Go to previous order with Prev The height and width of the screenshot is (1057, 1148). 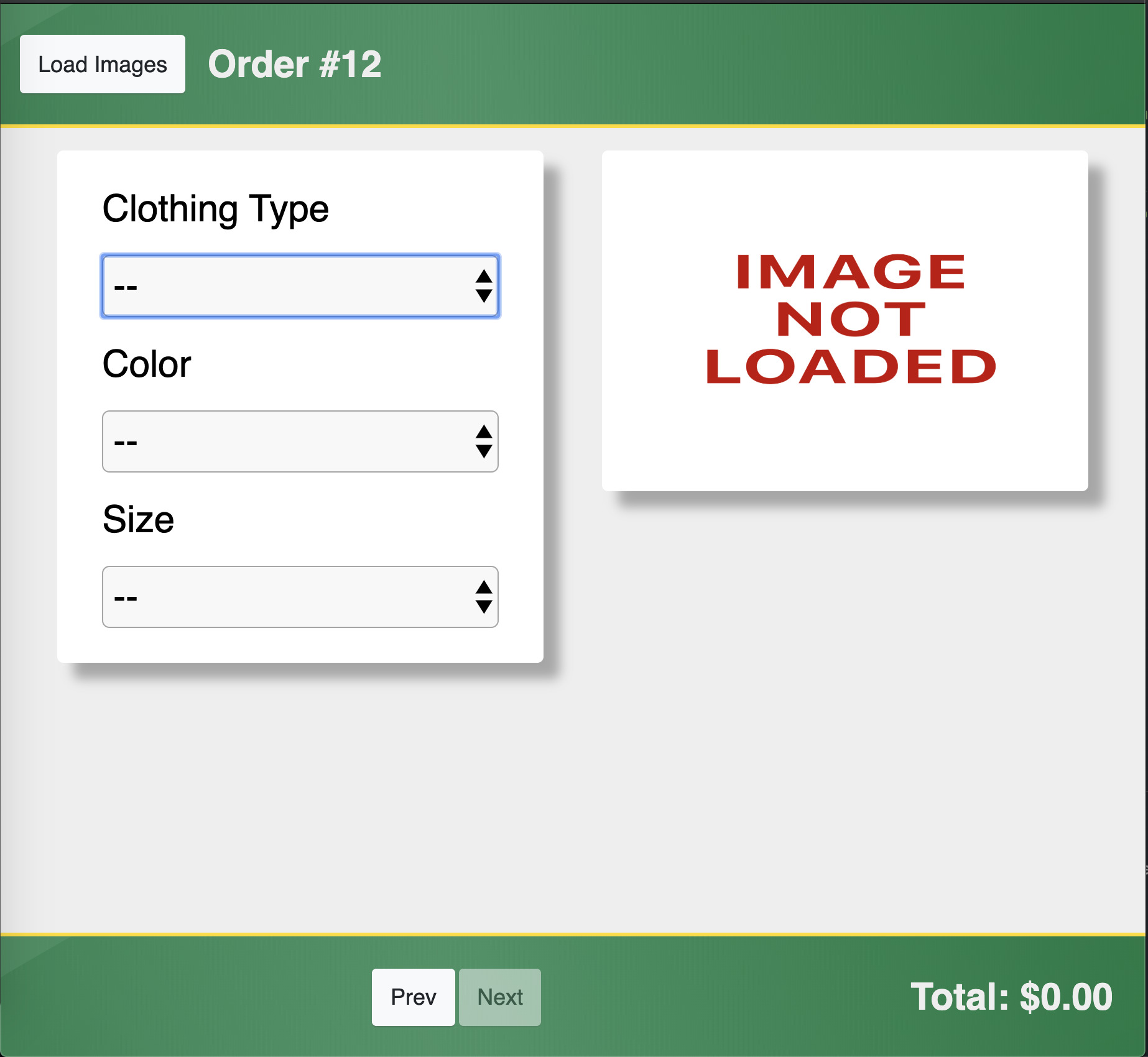(413, 997)
